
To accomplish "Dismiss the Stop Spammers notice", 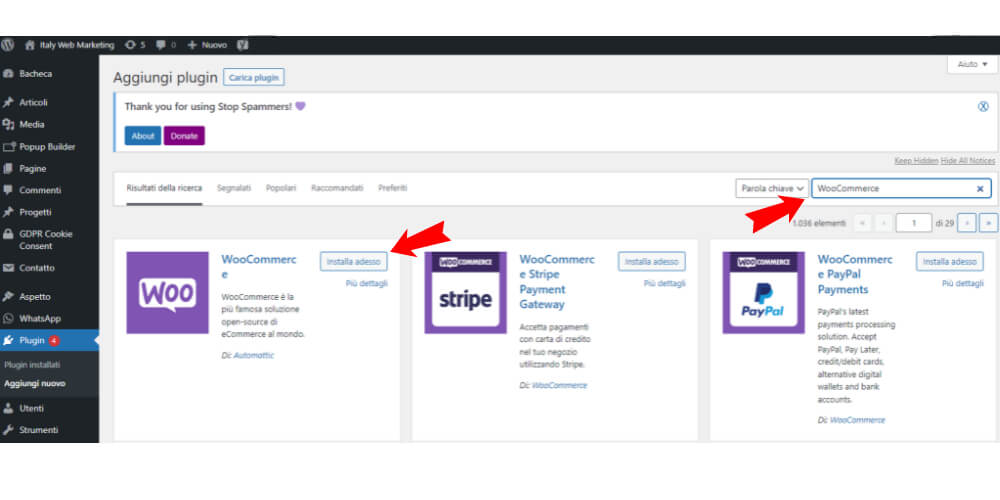I will tap(983, 107).
